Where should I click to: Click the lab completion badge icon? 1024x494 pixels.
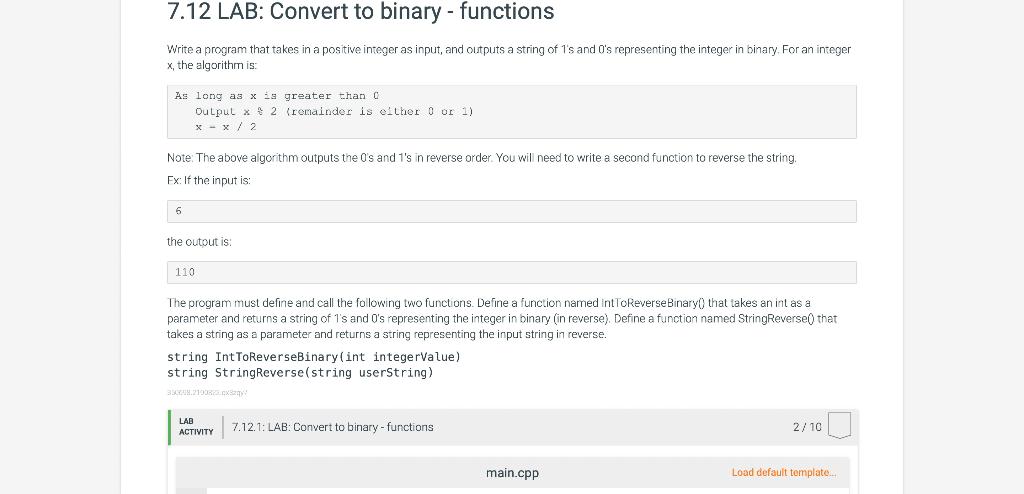coord(839,425)
